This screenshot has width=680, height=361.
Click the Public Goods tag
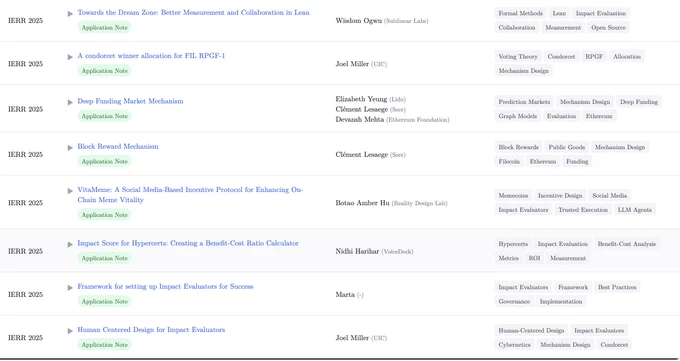[567, 147]
